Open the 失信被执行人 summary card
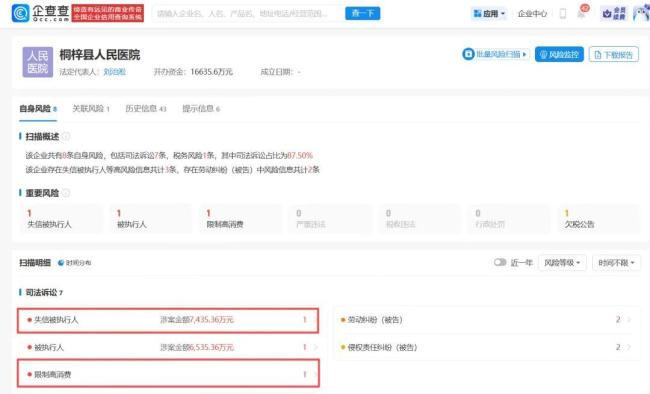Screen dimensions: 650x394 (x=61, y=219)
